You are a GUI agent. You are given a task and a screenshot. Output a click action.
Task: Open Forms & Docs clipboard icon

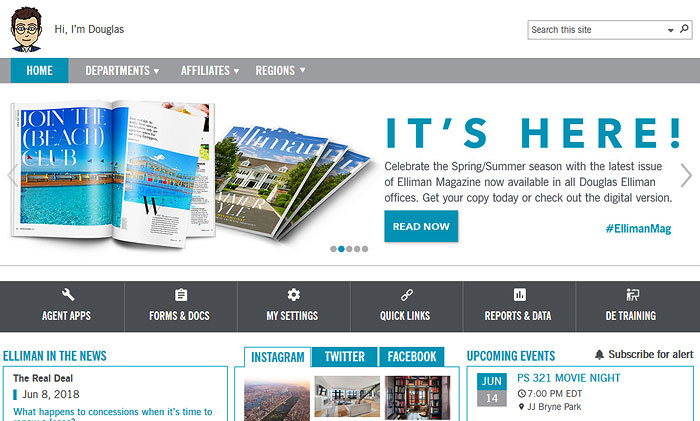tap(181, 295)
